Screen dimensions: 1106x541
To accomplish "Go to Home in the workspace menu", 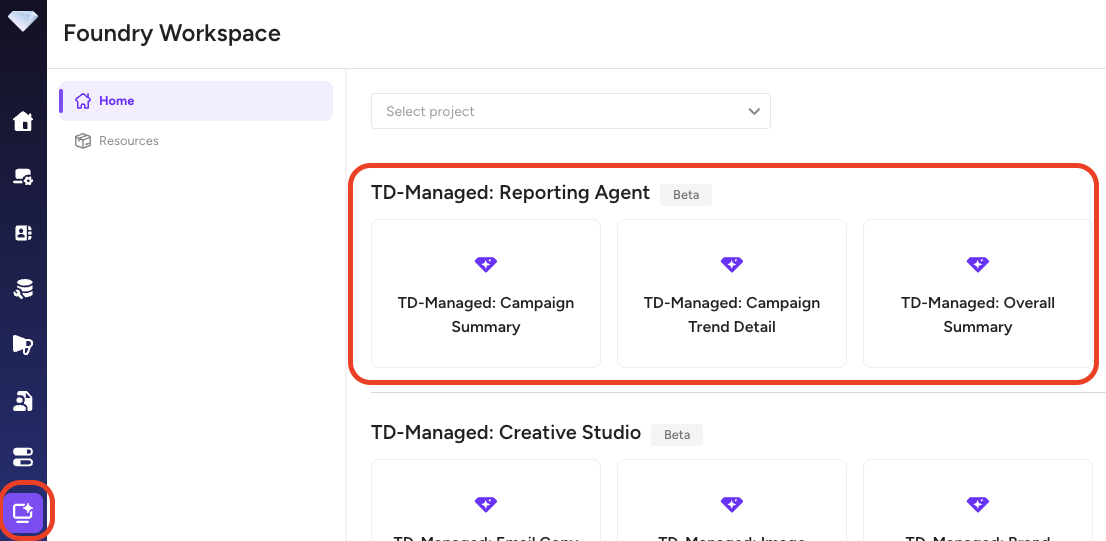I will [196, 101].
